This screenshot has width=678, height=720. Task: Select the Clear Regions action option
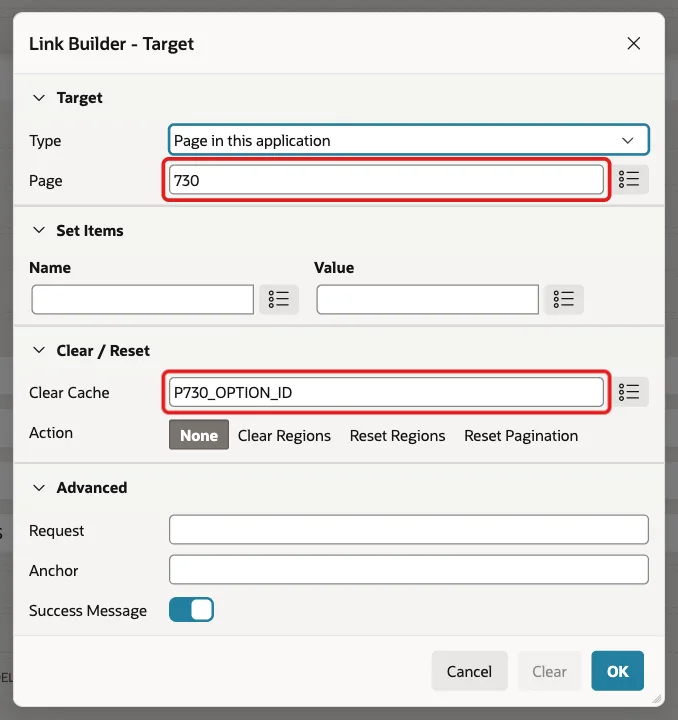tap(284, 435)
